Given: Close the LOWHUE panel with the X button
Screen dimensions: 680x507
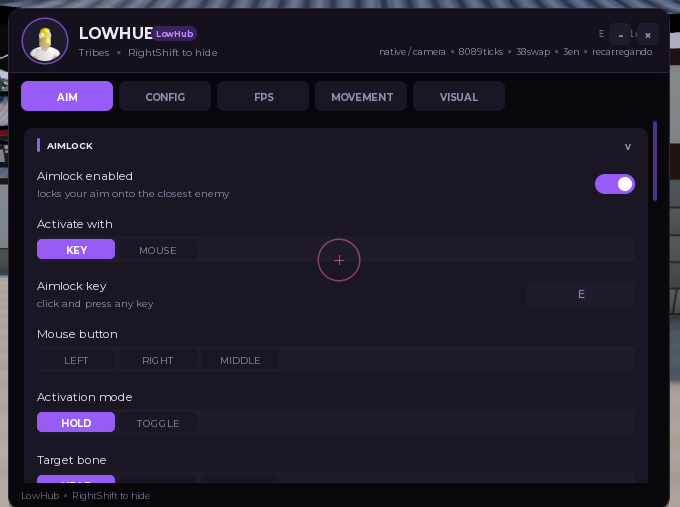Looking at the screenshot, I should 648,34.
